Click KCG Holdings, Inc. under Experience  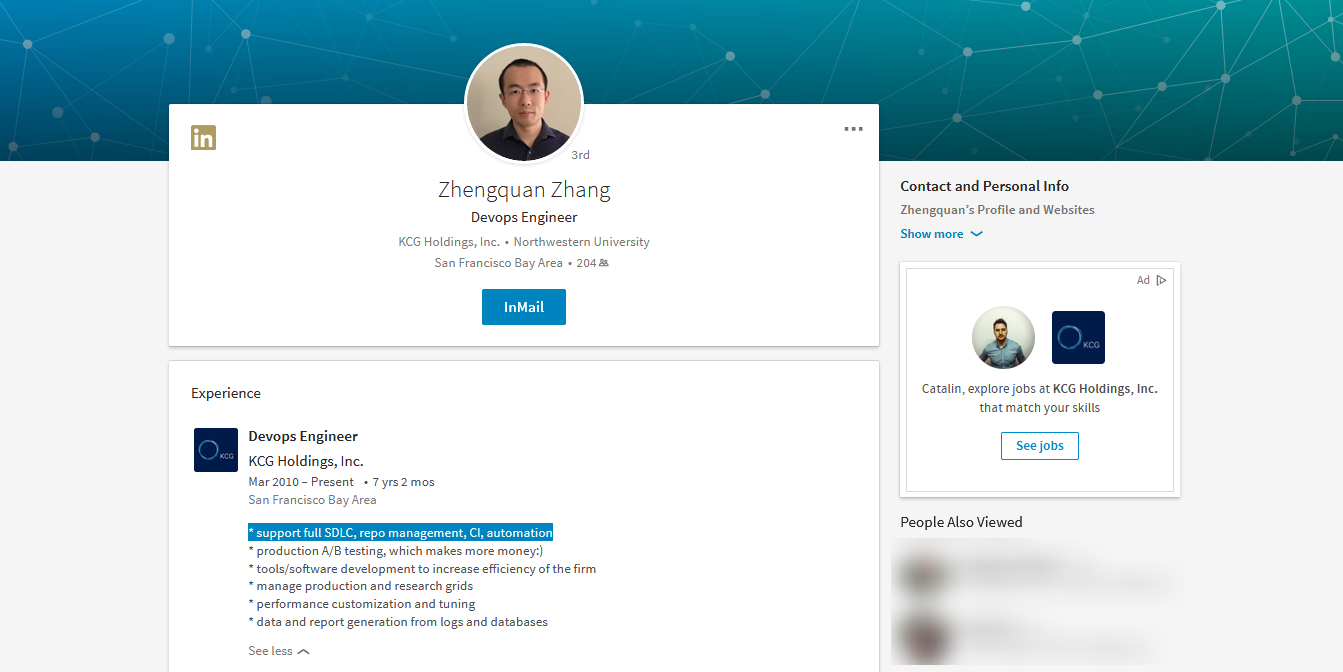306,461
